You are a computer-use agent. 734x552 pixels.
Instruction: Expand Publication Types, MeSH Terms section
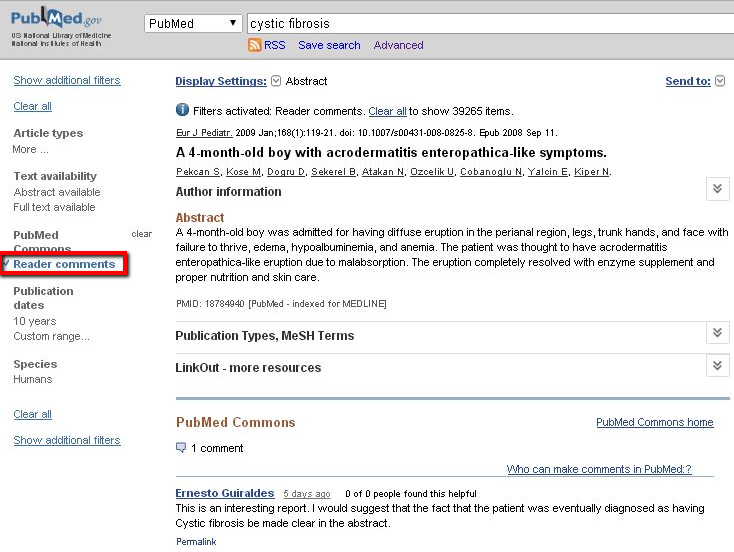pyautogui.click(x=717, y=333)
